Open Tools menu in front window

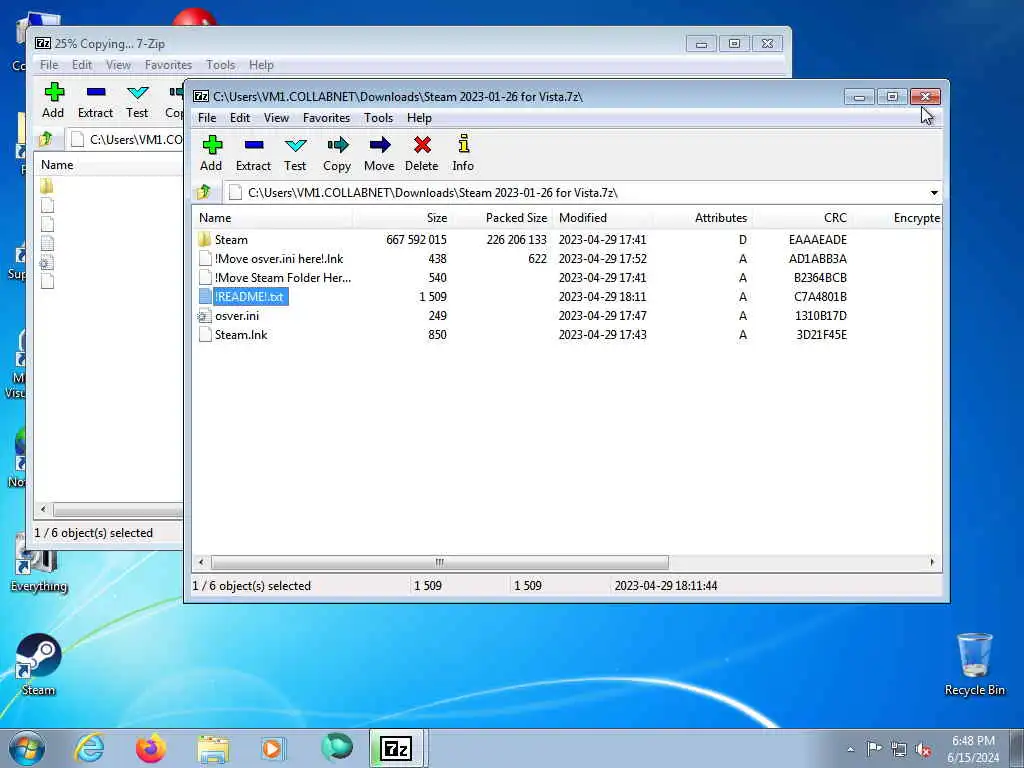click(x=379, y=118)
